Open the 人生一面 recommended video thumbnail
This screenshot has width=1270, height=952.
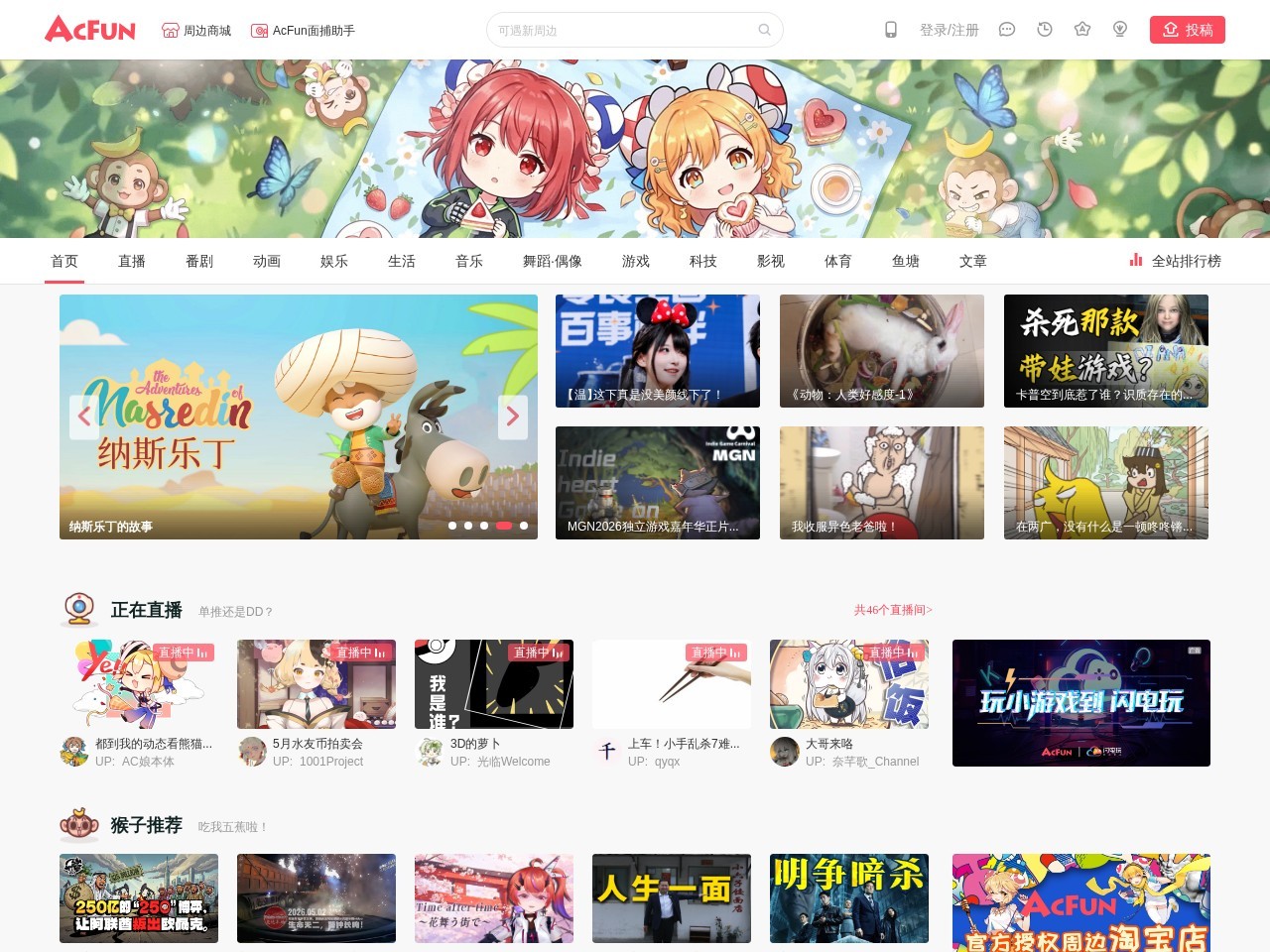pyautogui.click(x=672, y=898)
